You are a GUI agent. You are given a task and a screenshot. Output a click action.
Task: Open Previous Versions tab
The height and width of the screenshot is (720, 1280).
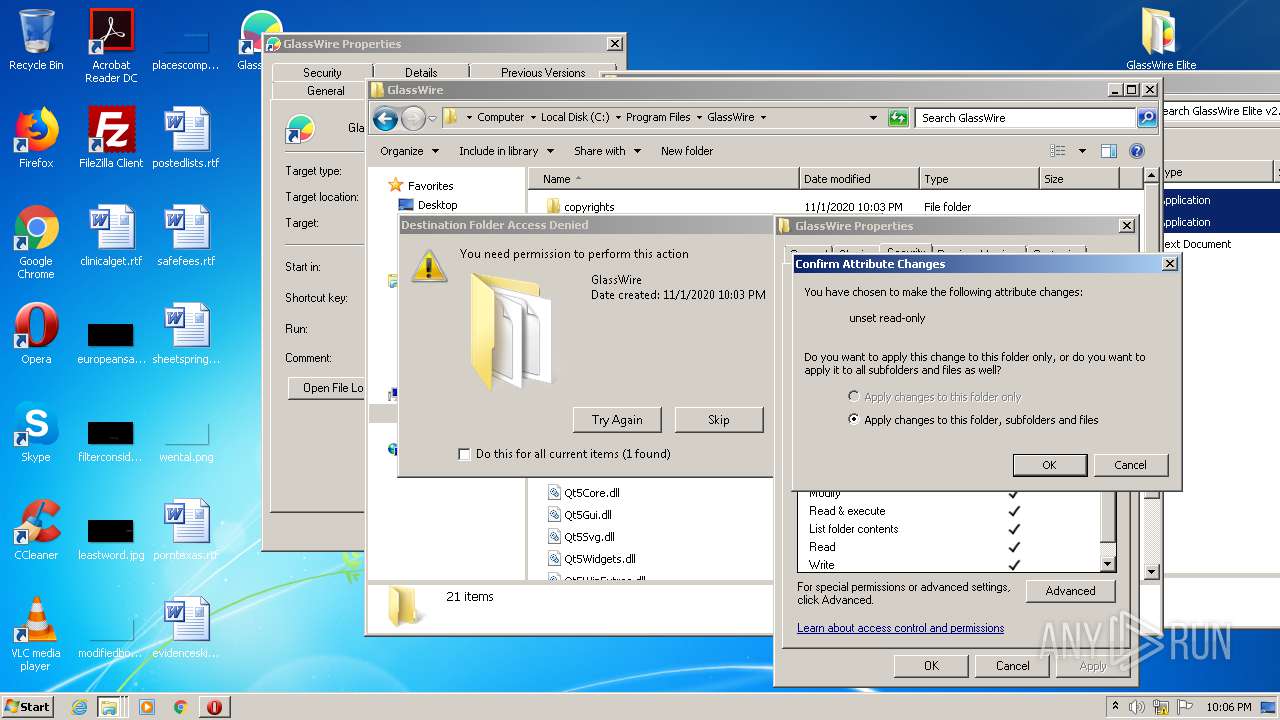pyautogui.click(x=543, y=73)
